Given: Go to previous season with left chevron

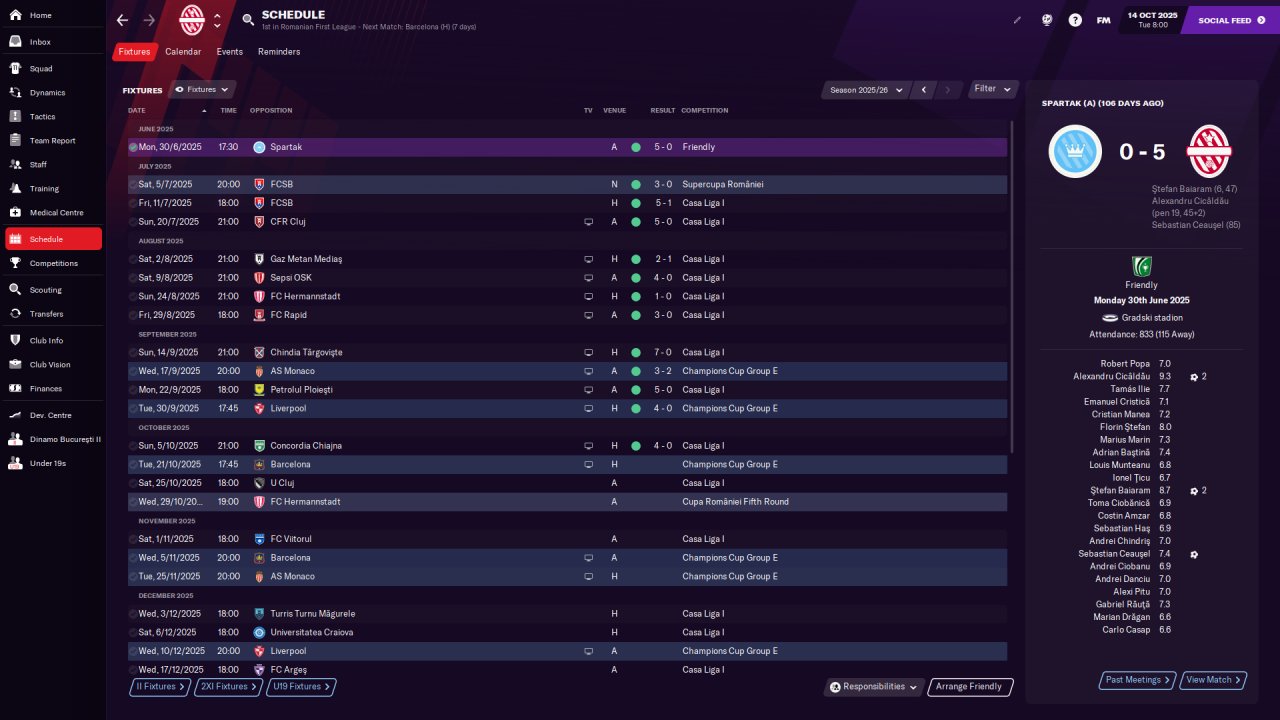Looking at the screenshot, I should pyautogui.click(x=924, y=90).
